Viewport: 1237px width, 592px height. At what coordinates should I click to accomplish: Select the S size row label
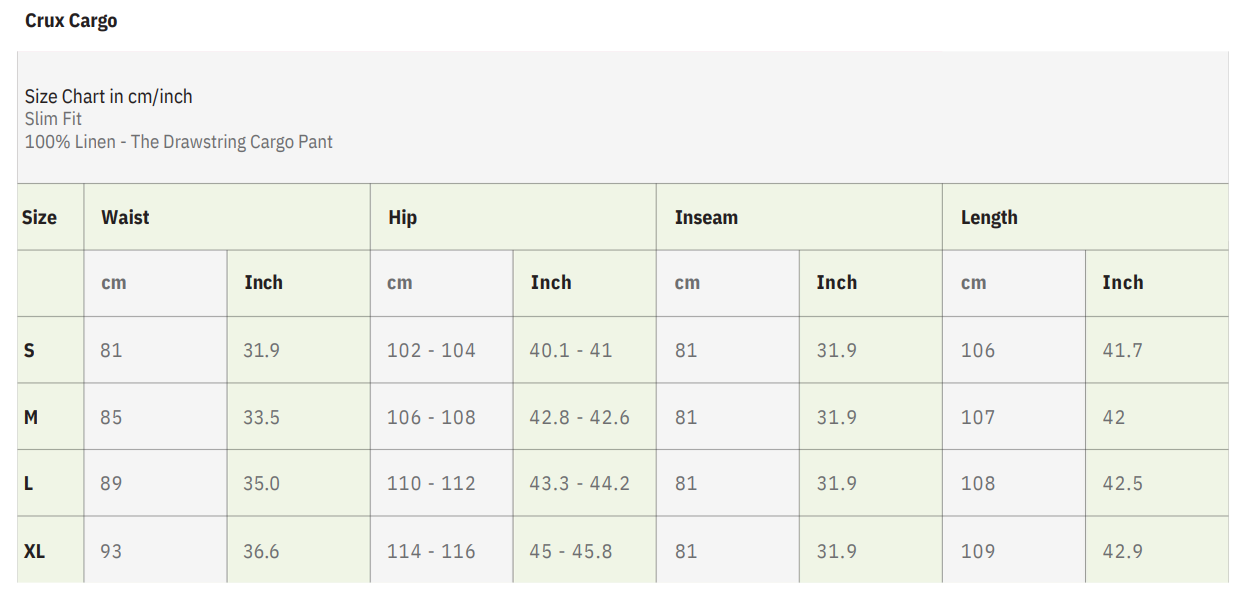click(x=29, y=350)
